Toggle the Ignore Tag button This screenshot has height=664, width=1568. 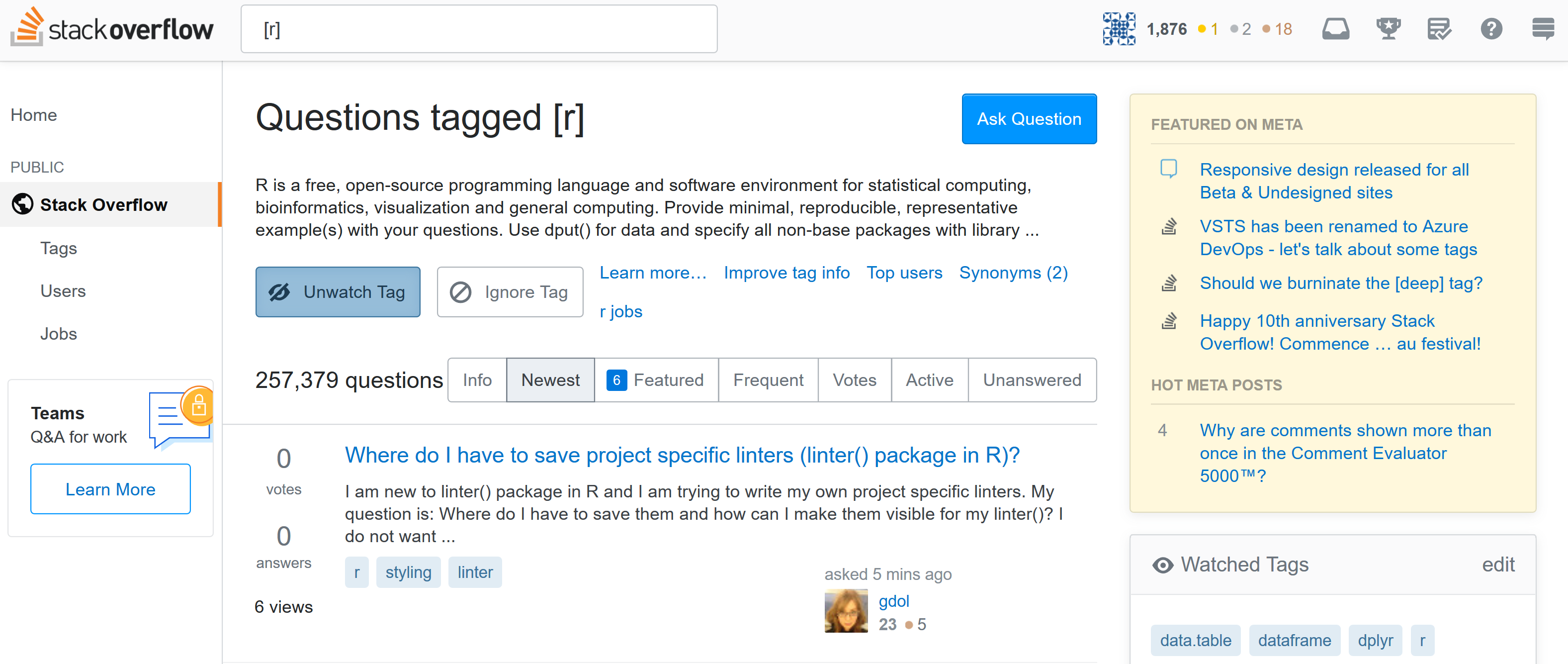click(x=509, y=291)
